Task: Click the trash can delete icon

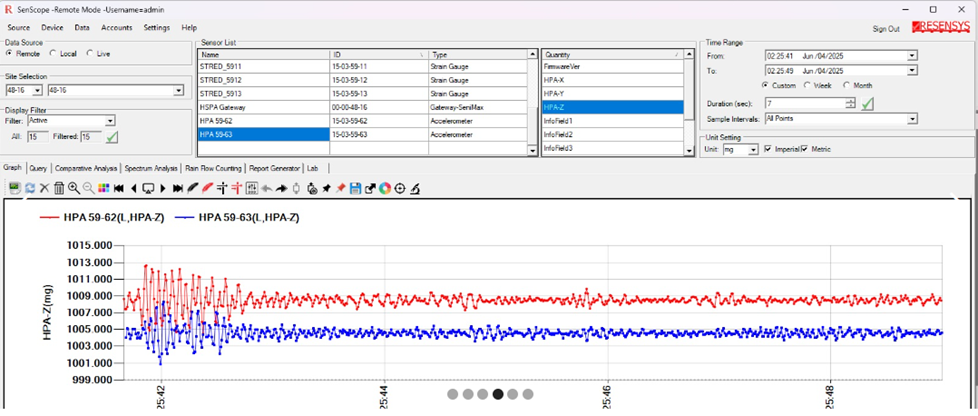Action: click(59, 188)
